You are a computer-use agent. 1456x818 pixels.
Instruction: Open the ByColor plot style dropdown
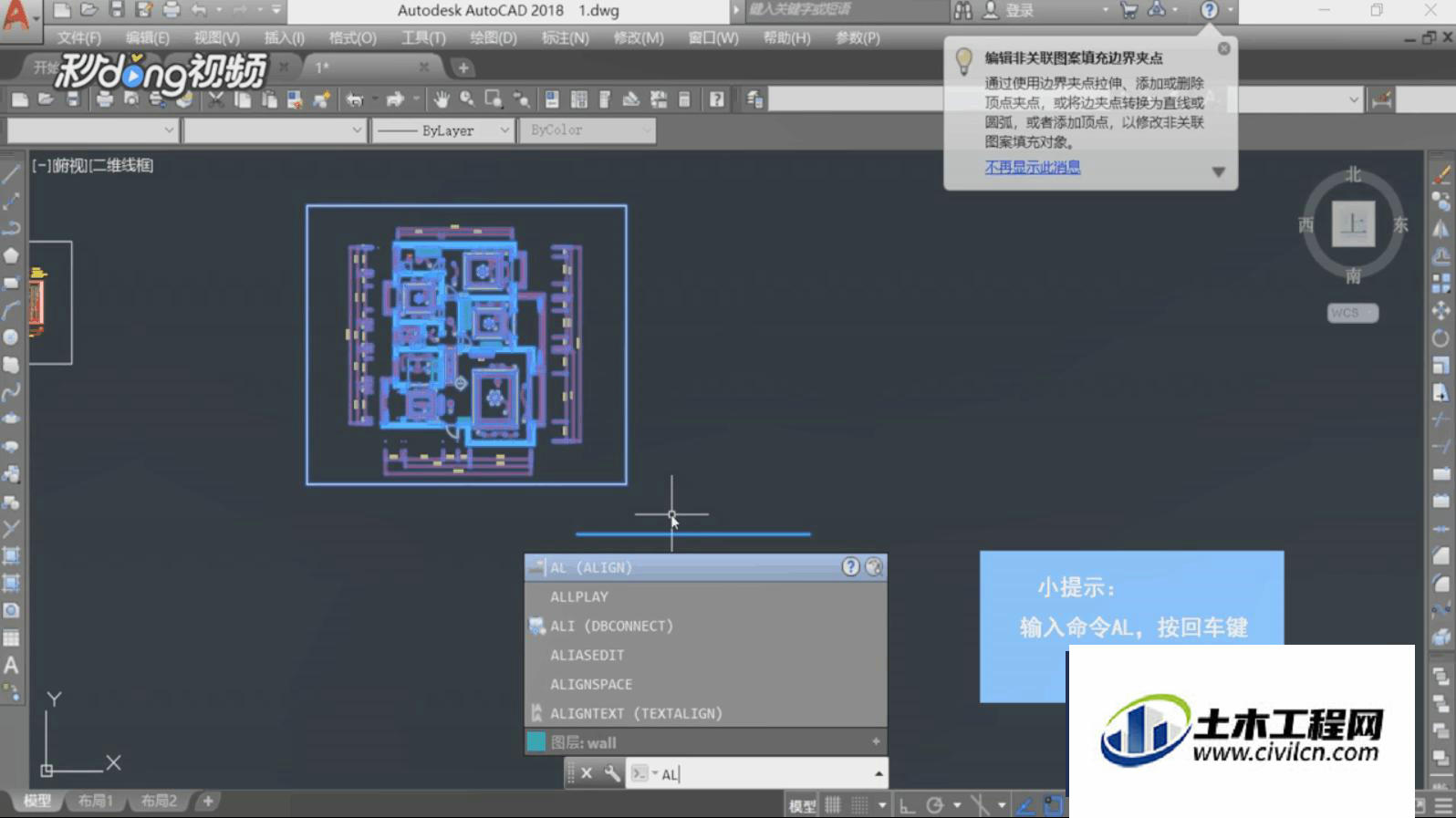588,130
